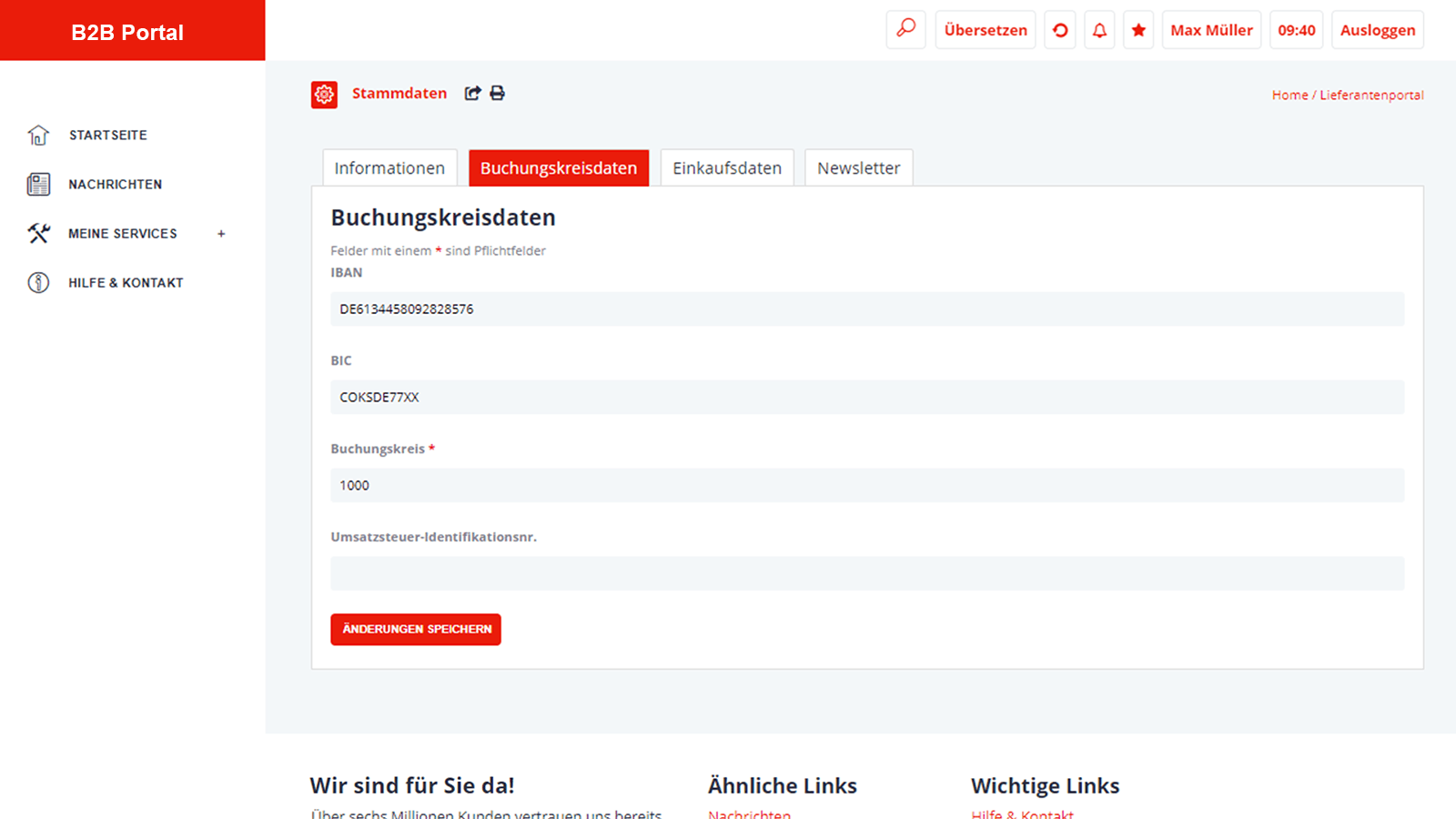The image size is (1456, 819).
Task: Click the search magnifier icon
Action: coord(905,29)
